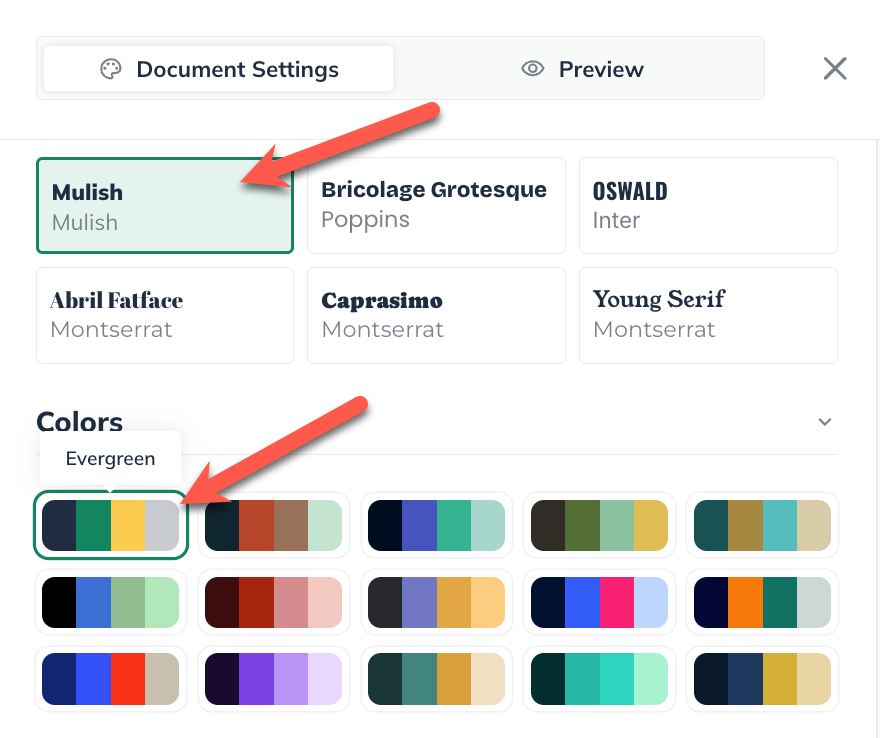Select the Evergreen color palette

pos(110,525)
